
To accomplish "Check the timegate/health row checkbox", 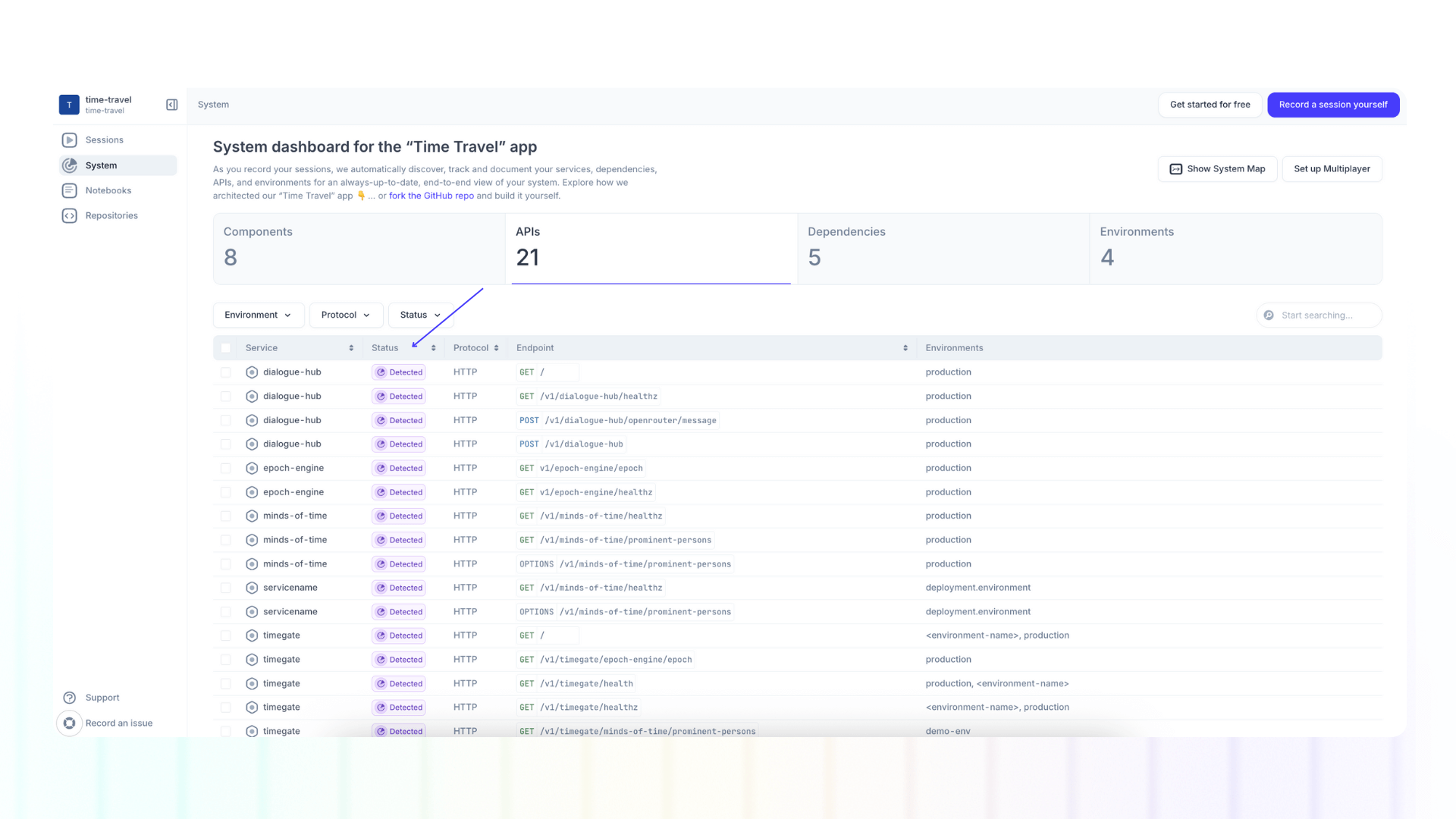I will point(225,684).
